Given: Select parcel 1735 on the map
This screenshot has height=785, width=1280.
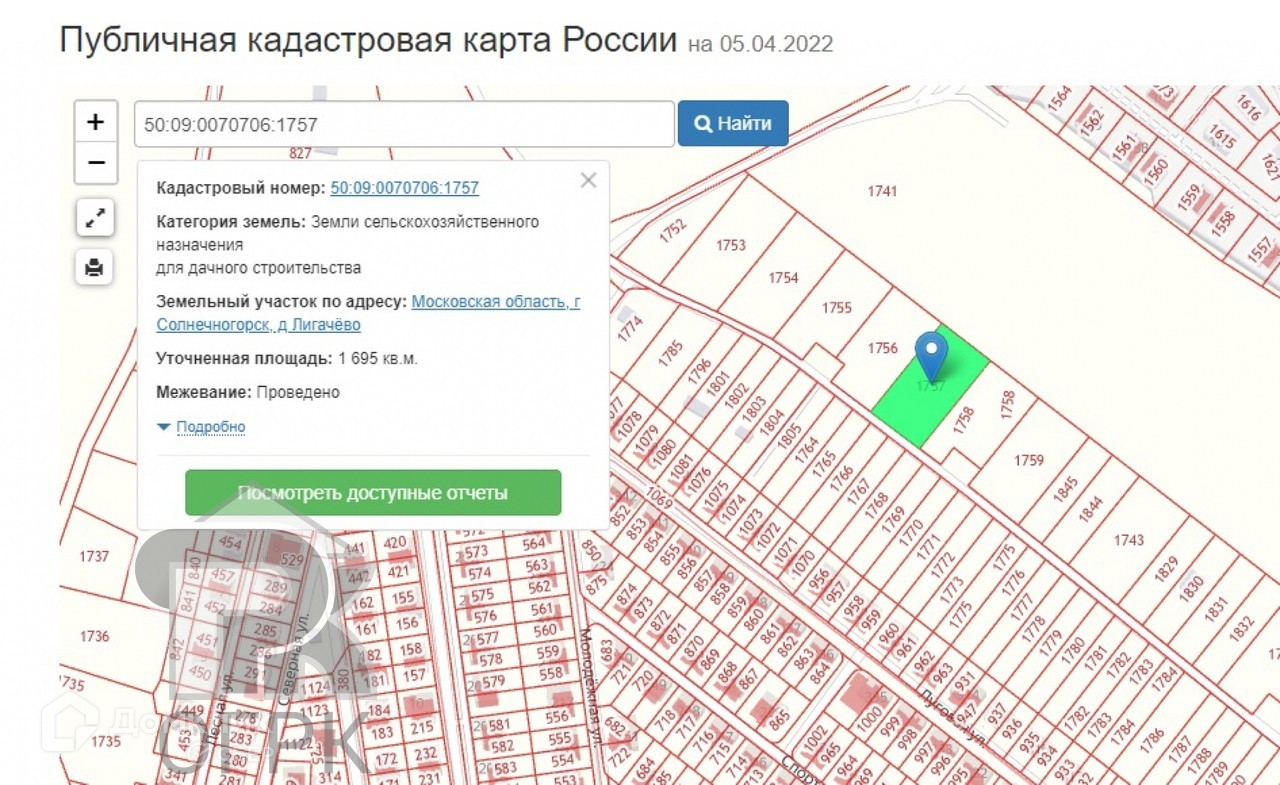Looking at the screenshot, I should (105, 742).
